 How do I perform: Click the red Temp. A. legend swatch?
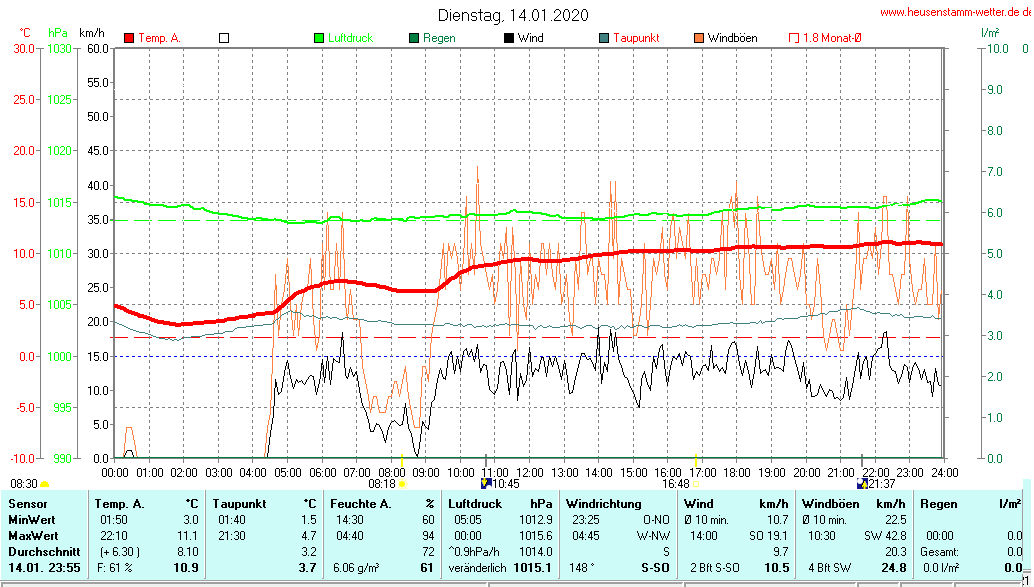coord(129,38)
